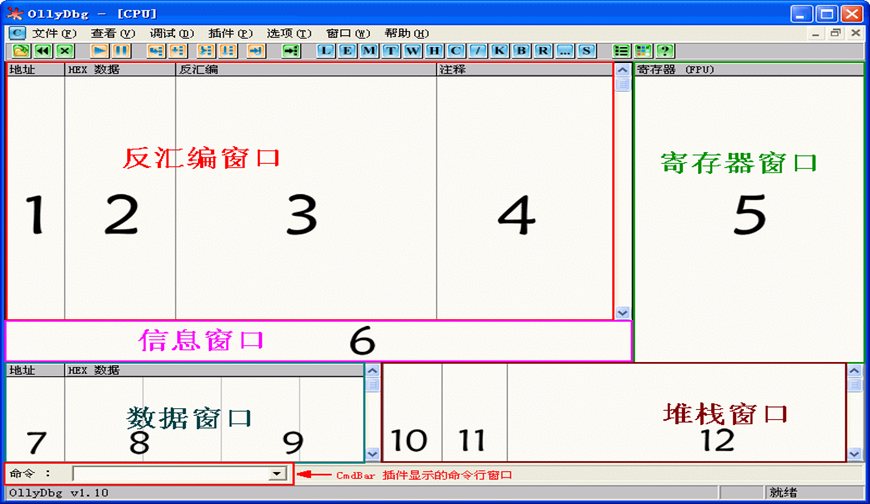Pause execution with the pause icon
Viewport: 870px width, 504px height.
click(x=121, y=51)
